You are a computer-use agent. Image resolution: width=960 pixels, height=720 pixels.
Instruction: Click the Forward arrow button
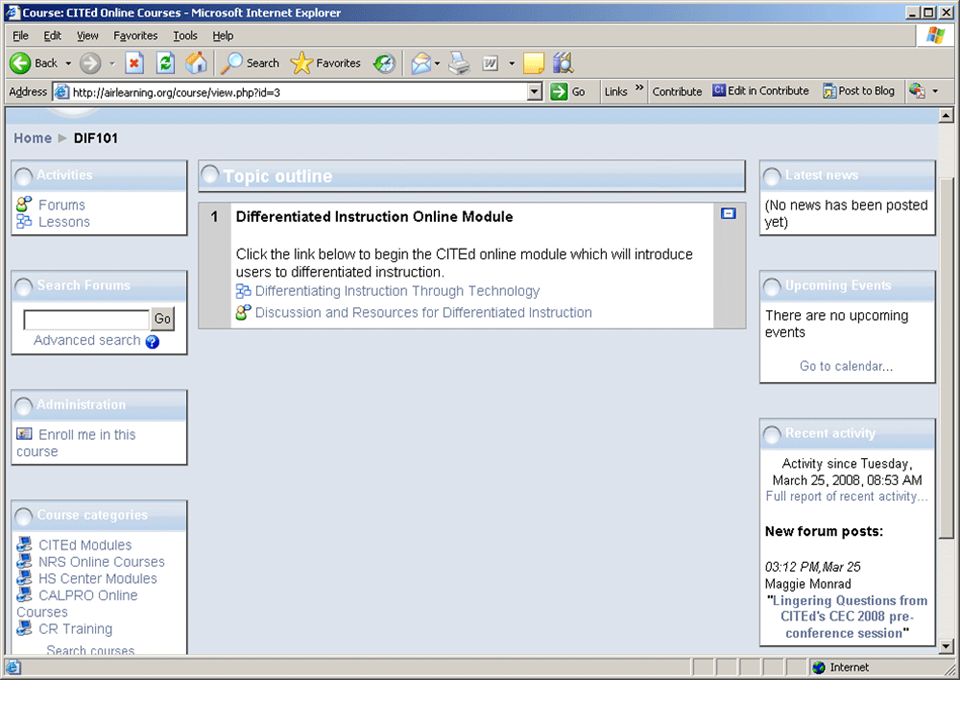[90, 63]
